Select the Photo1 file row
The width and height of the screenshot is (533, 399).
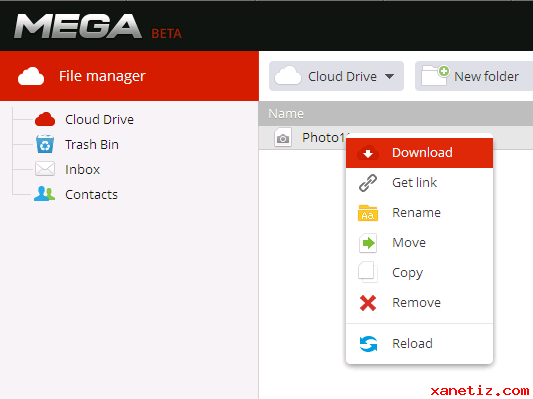tap(396, 138)
